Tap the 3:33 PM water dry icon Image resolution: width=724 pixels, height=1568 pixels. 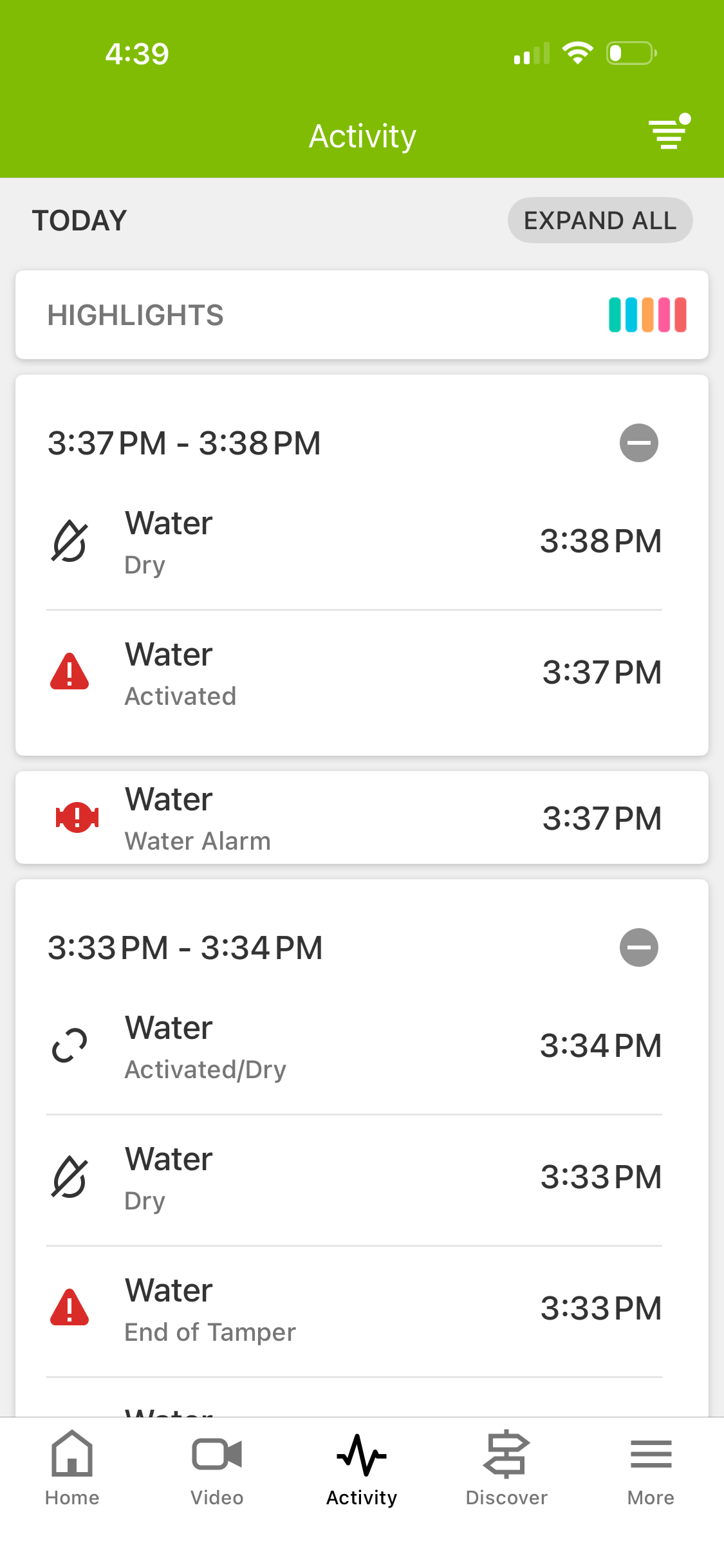click(70, 1177)
